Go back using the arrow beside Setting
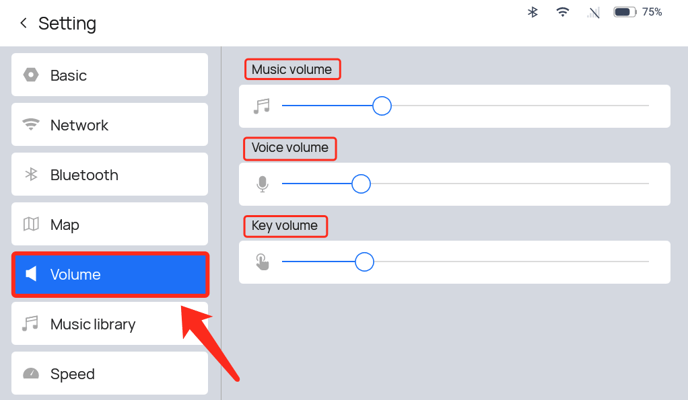The height and width of the screenshot is (400, 688). [24, 23]
